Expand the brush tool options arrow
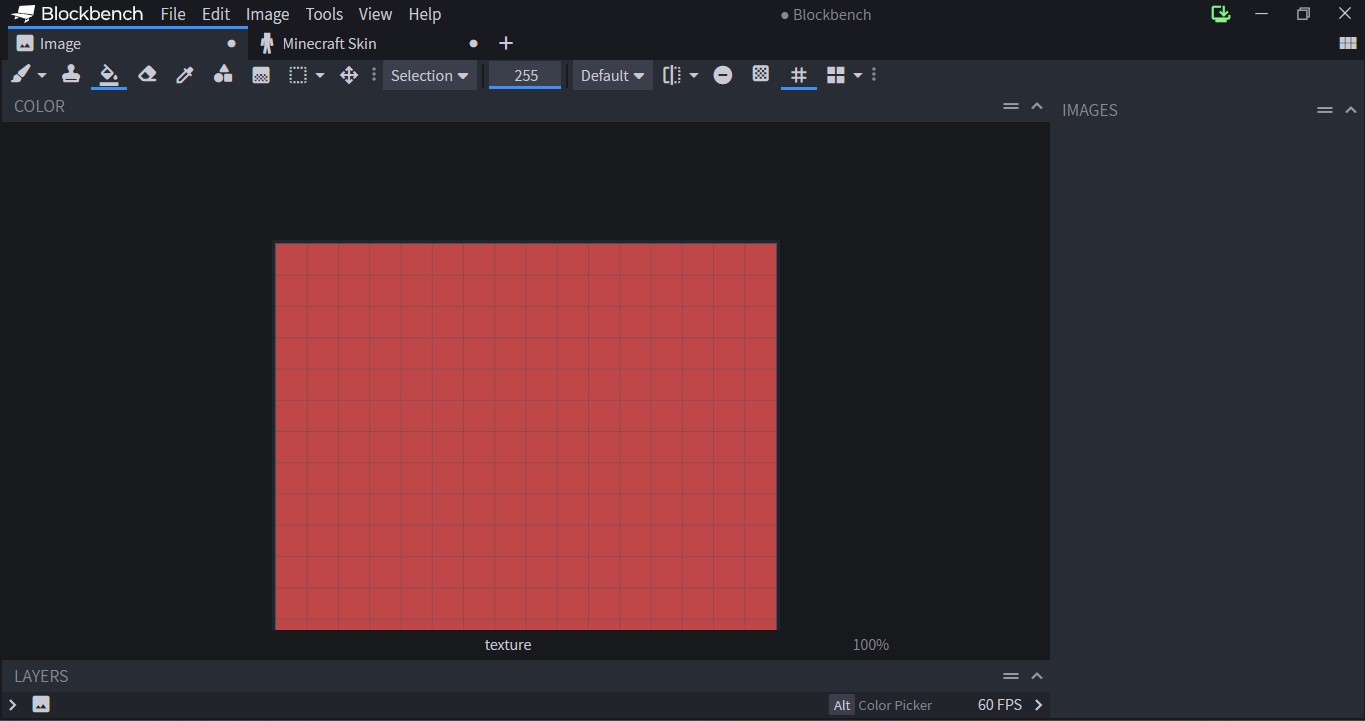 (x=41, y=75)
